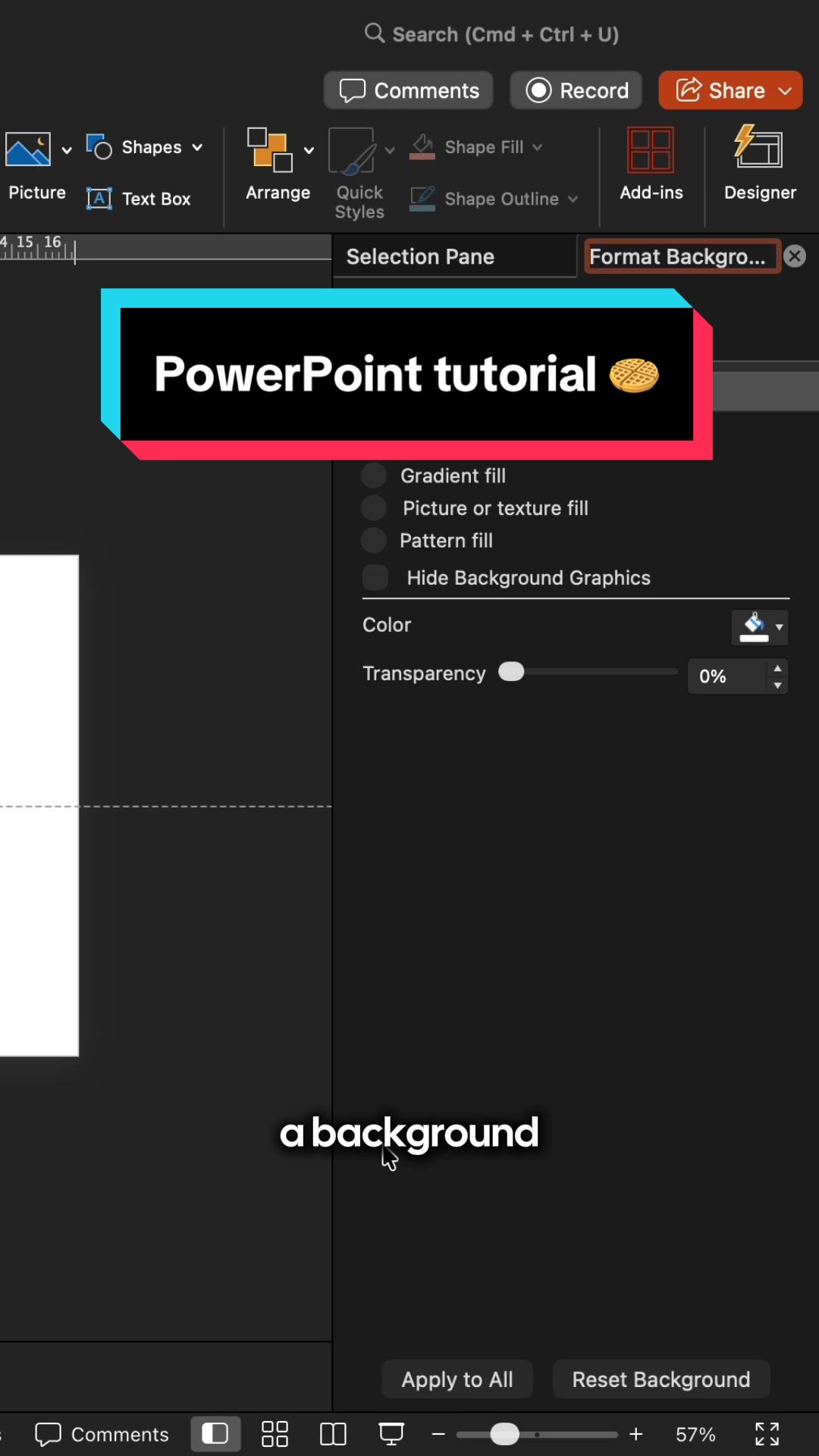Viewport: 819px width, 1456px height.
Task: Enable Hide Background Graphics checkbox
Action: tap(375, 577)
